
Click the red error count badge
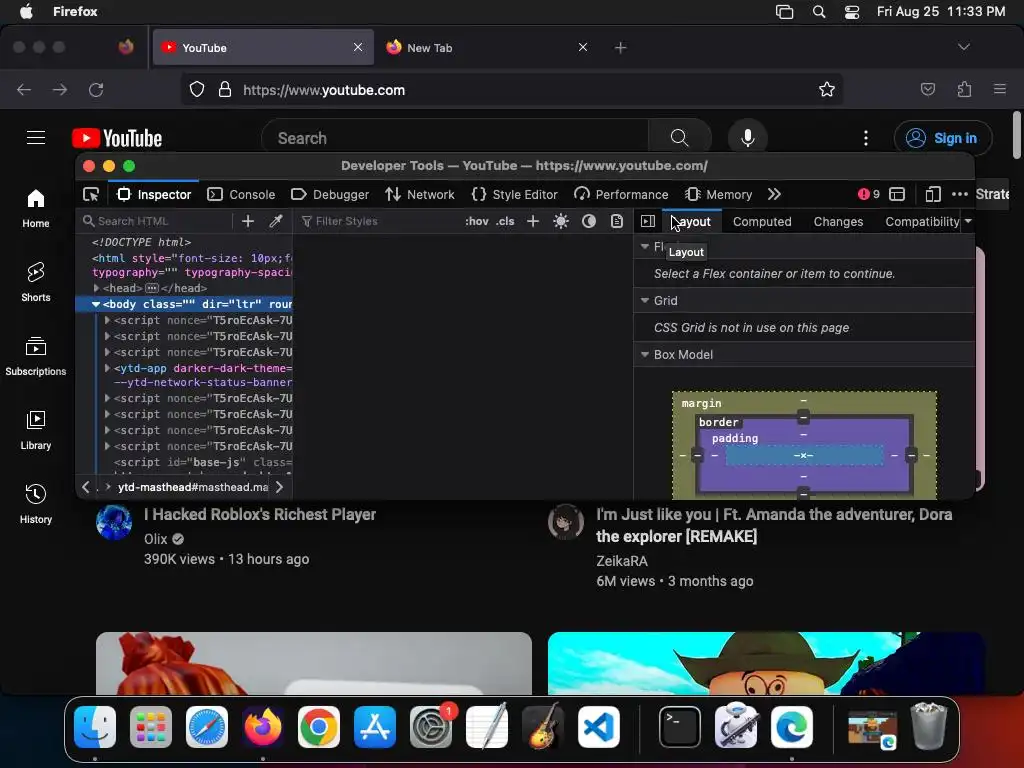[x=869, y=195]
